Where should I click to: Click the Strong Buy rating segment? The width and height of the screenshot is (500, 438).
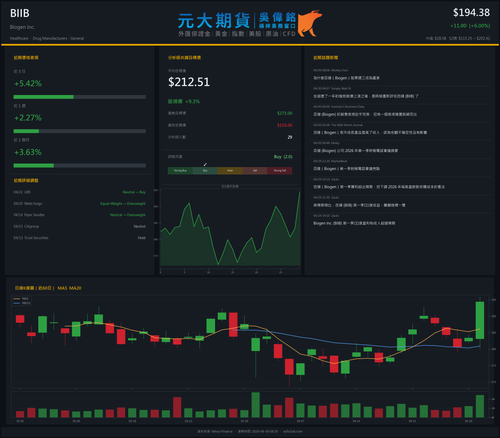(x=180, y=171)
